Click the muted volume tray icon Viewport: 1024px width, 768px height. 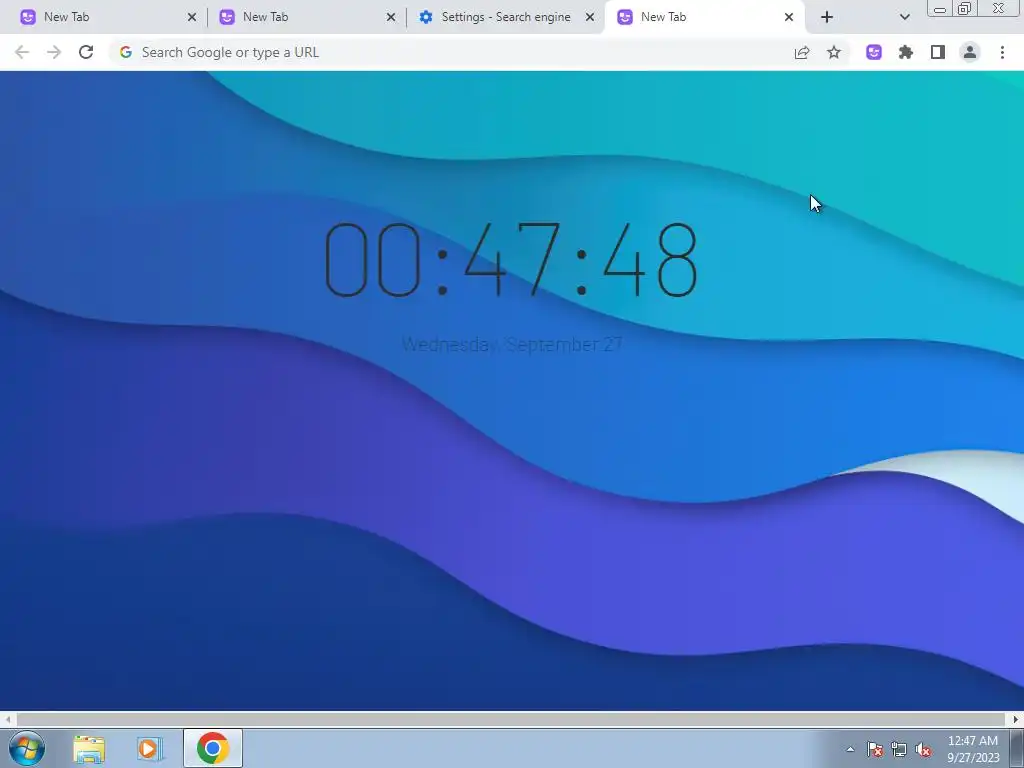[x=923, y=749]
